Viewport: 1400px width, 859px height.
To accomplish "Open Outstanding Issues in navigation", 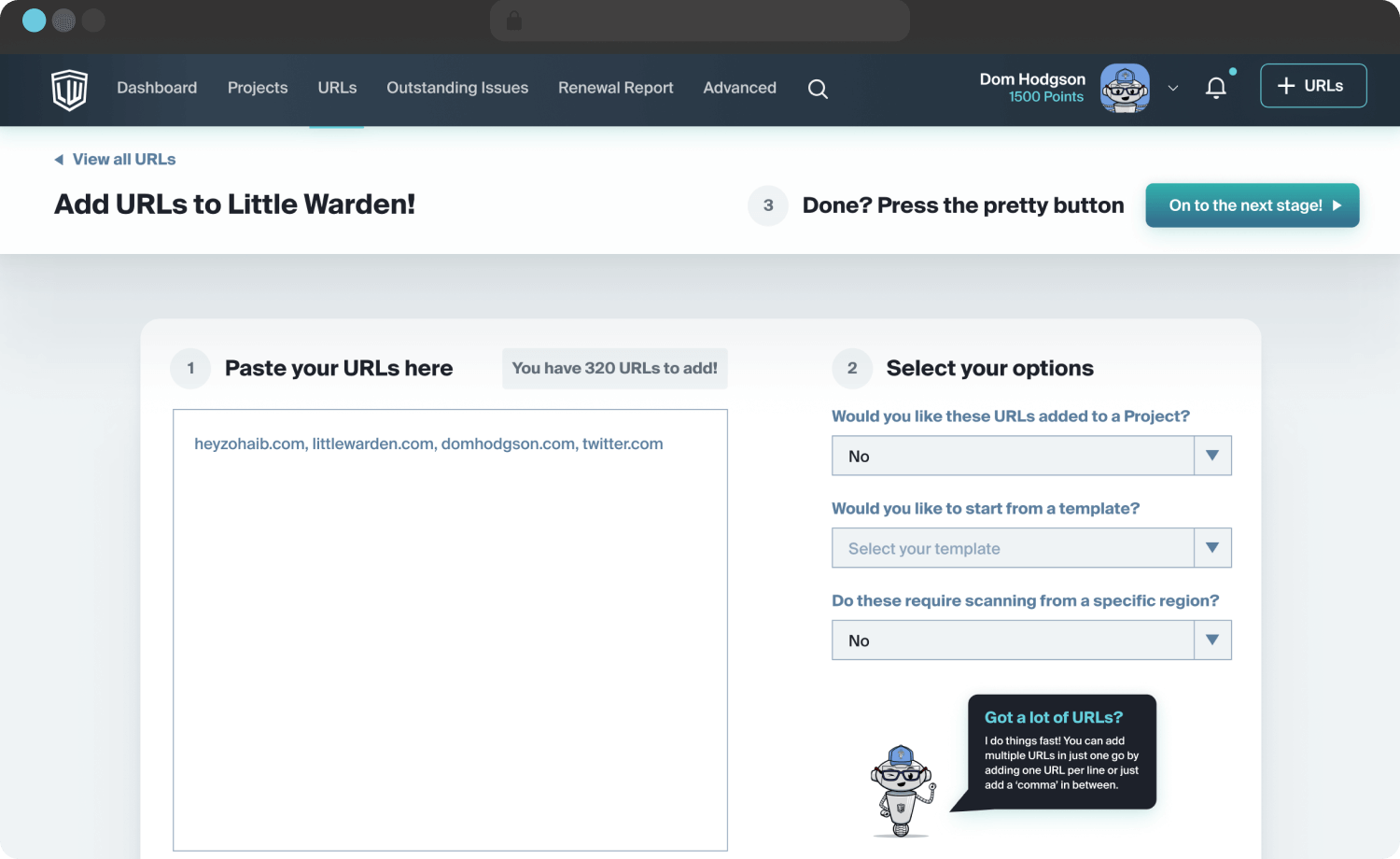I will pos(457,88).
